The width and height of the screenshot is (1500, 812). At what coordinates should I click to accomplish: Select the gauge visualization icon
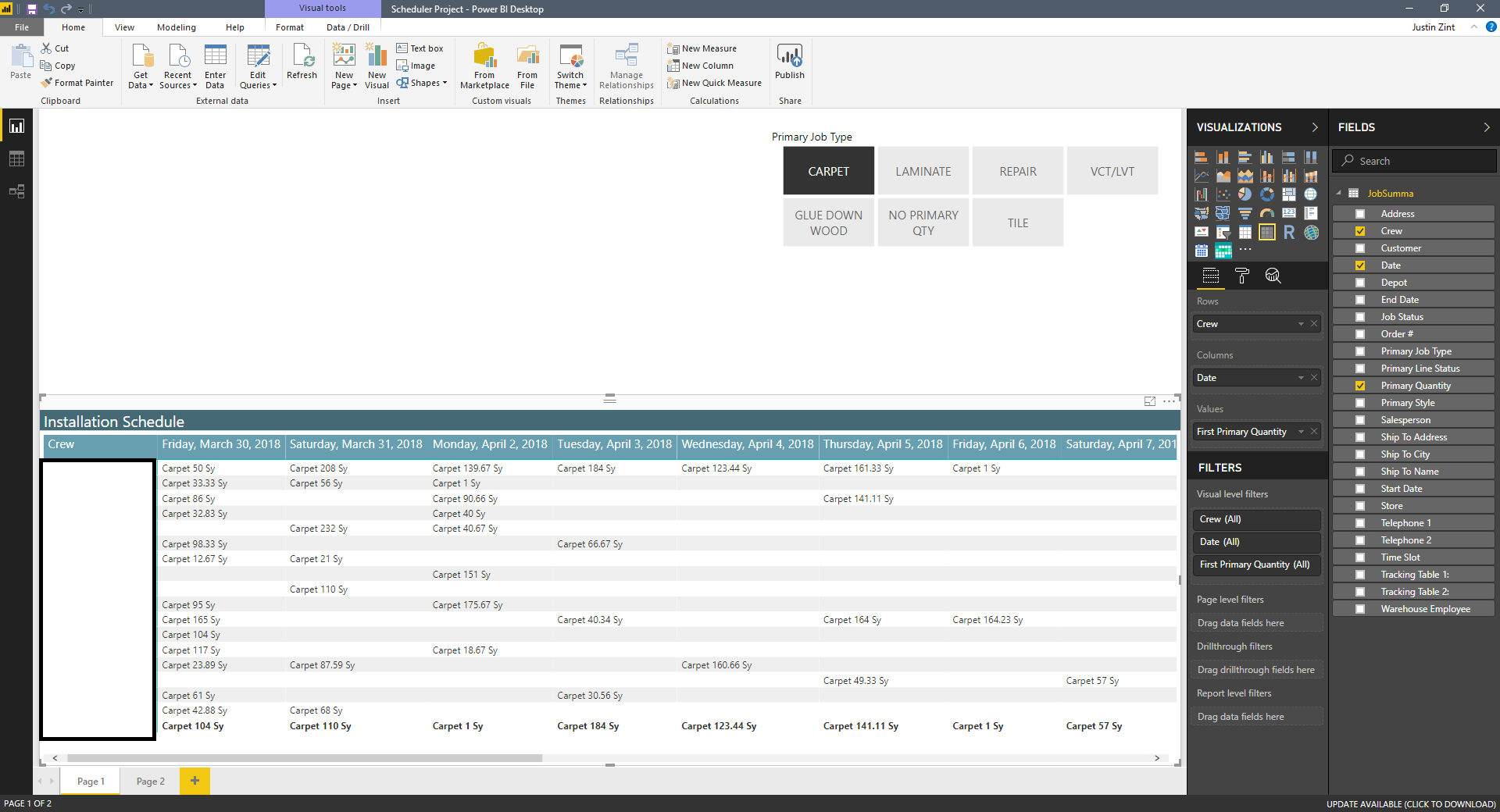click(x=1266, y=213)
